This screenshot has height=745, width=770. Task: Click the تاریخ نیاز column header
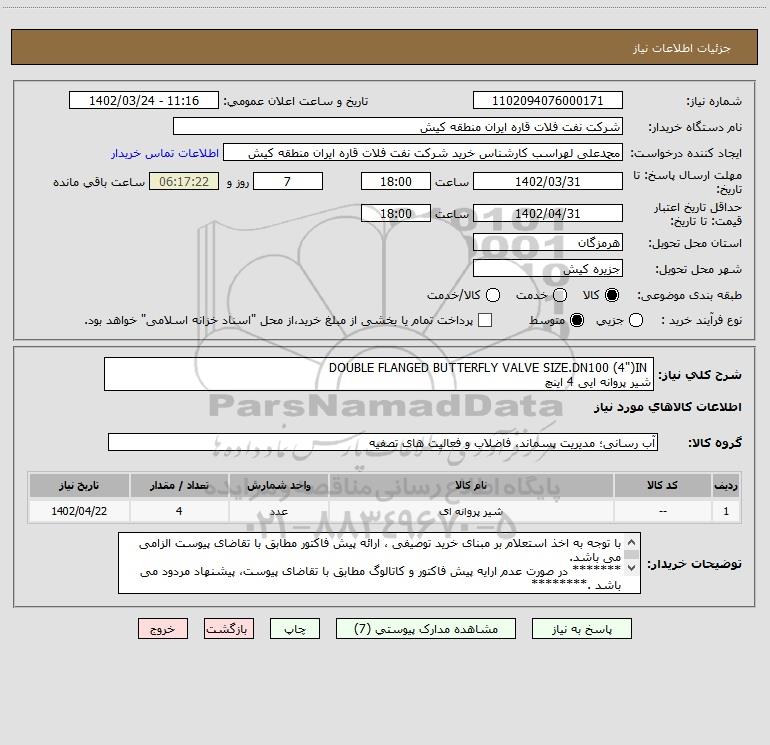(79, 485)
